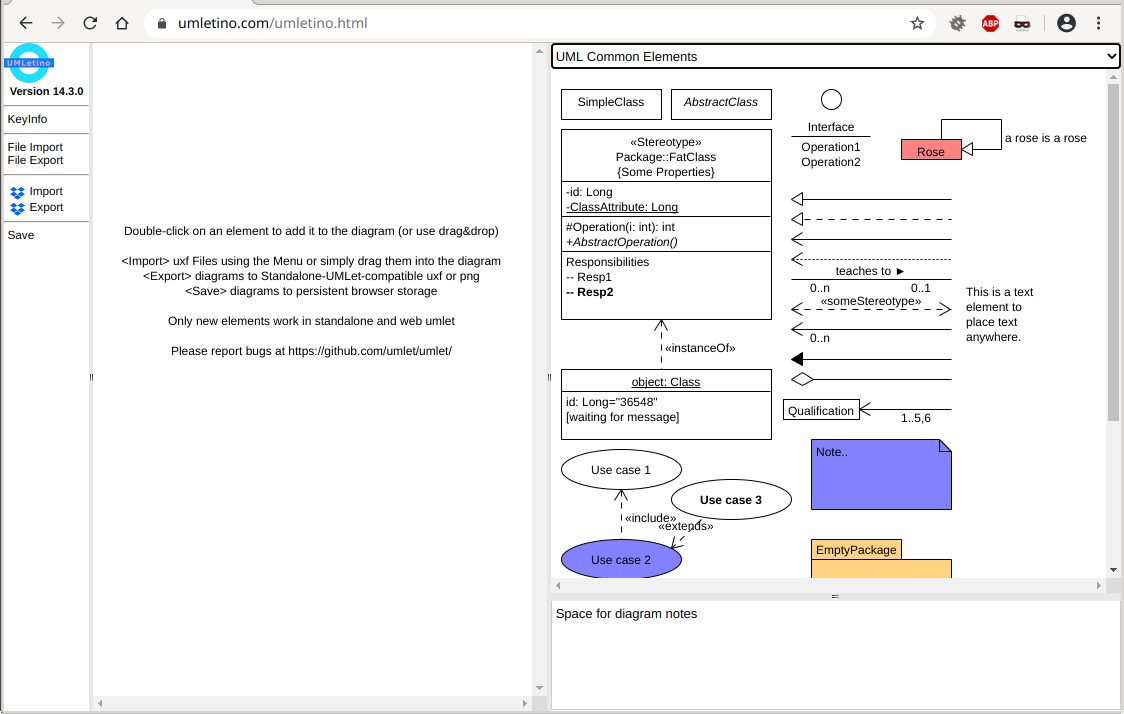Click the «someStereotype» dashed arrow label
1124x714 pixels.
(871, 301)
